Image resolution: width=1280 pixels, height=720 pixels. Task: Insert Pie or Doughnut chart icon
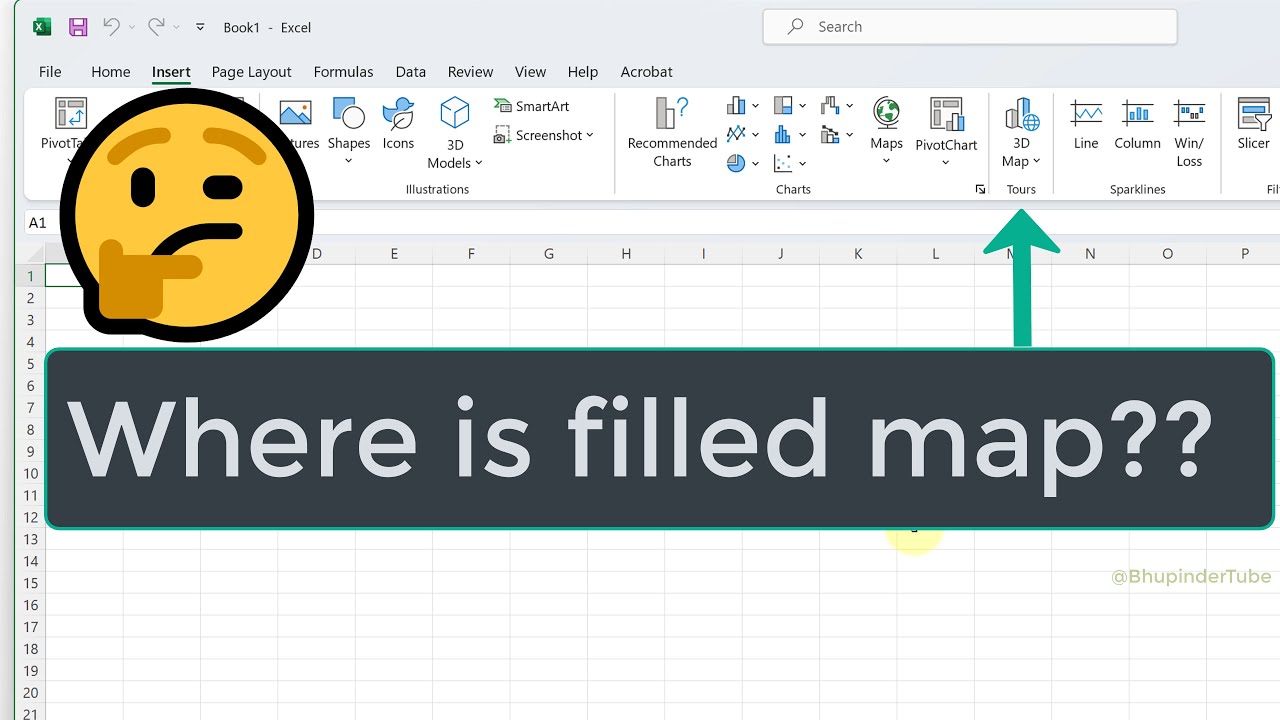pos(737,163)
